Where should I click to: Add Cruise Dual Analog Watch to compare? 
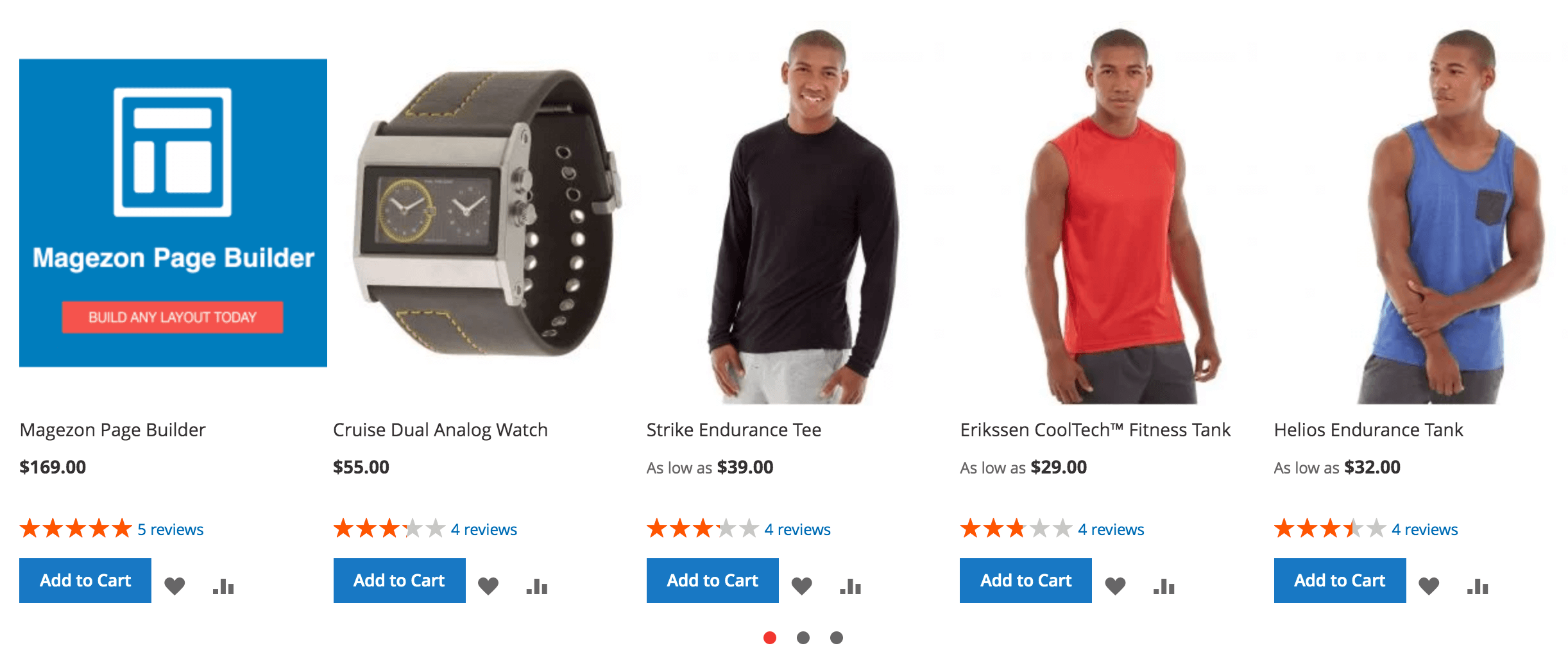point(537,586)
